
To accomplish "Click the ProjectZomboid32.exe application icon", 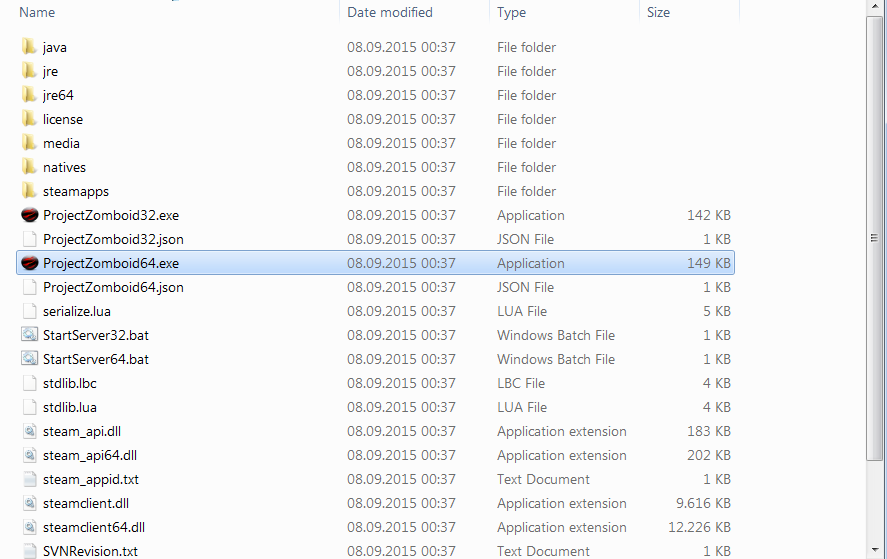I will coord(29,215).
